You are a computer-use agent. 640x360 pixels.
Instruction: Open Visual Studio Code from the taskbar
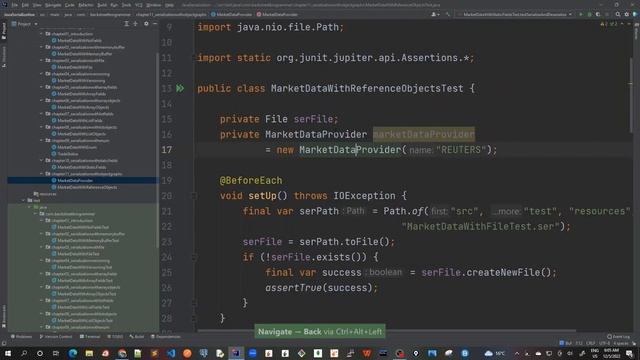tap(171, 353)
